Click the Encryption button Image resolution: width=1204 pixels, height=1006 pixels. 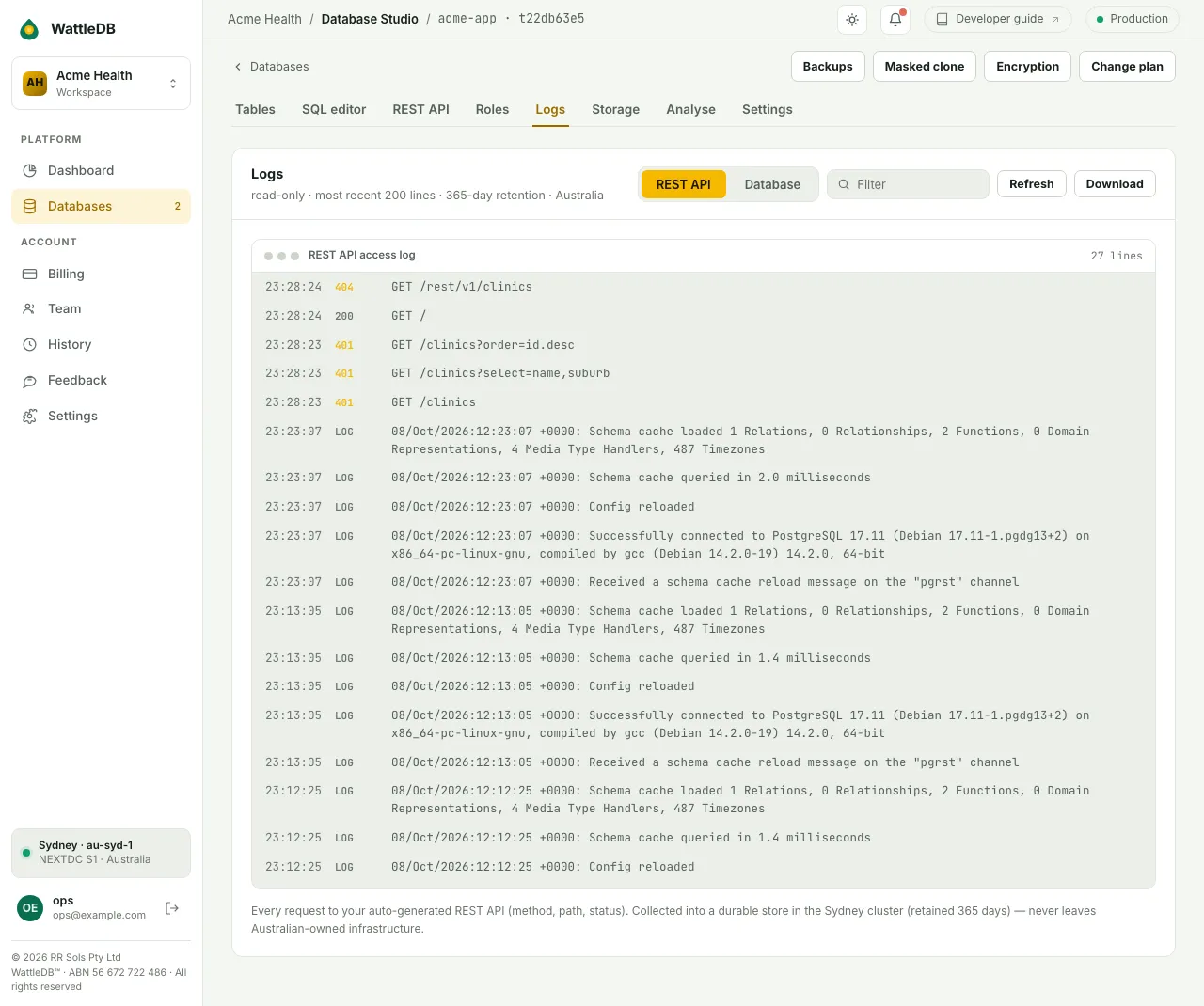click(1027, 67)
